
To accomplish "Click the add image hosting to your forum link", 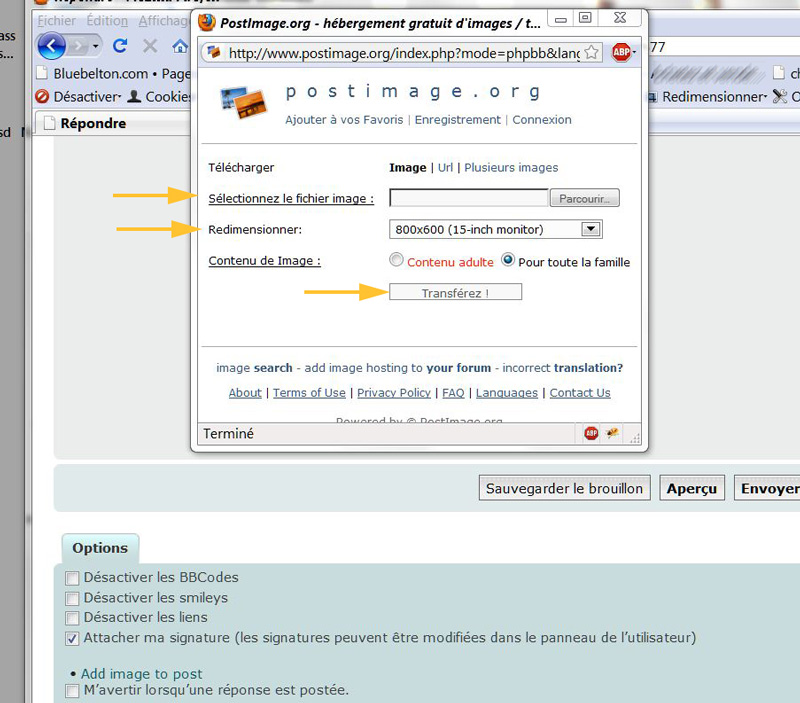I will click(397, 368).
